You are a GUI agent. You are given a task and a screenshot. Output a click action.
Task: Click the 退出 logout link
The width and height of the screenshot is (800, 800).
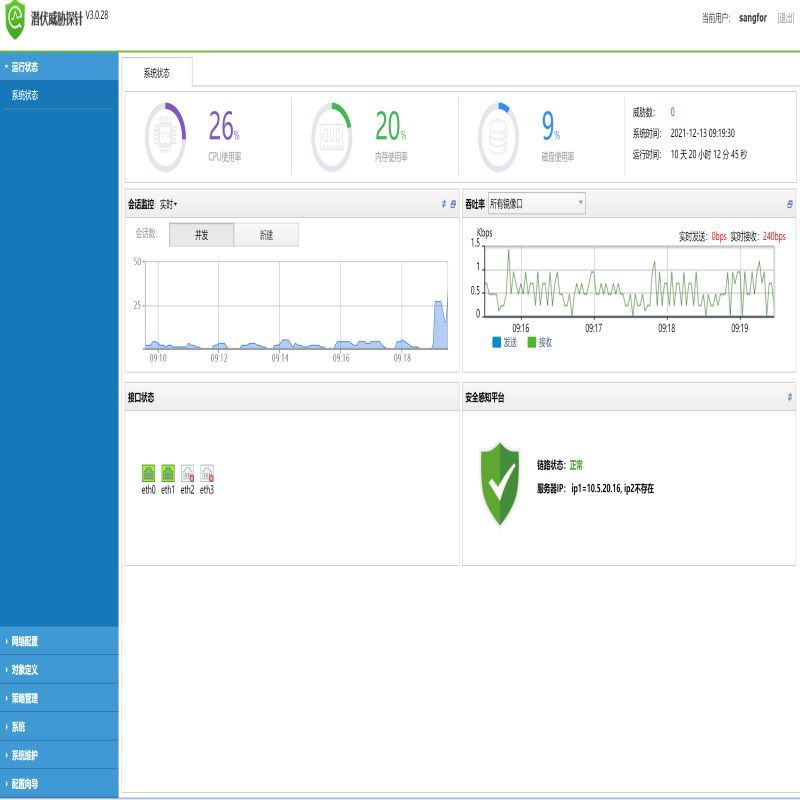786,18
